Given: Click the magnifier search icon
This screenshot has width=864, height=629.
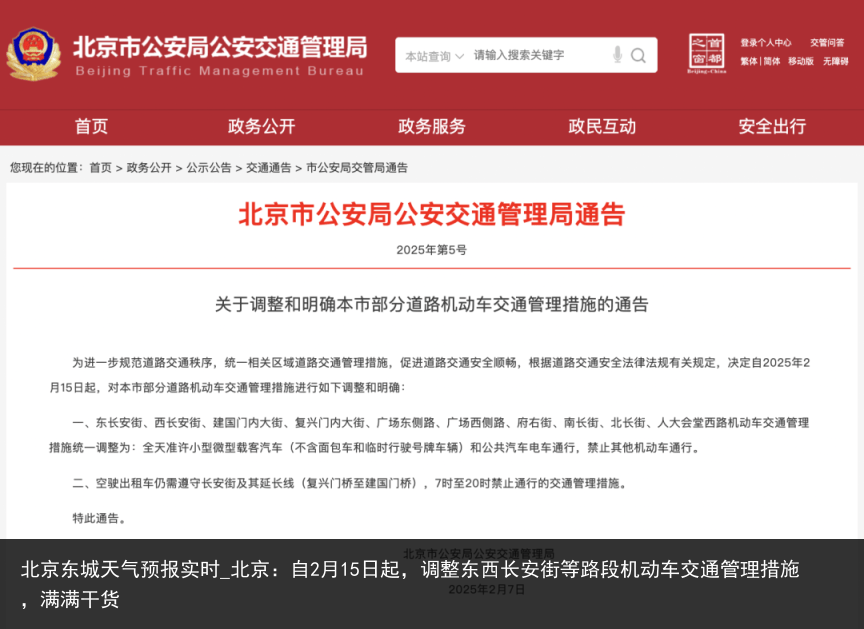Looking at the screenshot, I should tap(638, 55).
